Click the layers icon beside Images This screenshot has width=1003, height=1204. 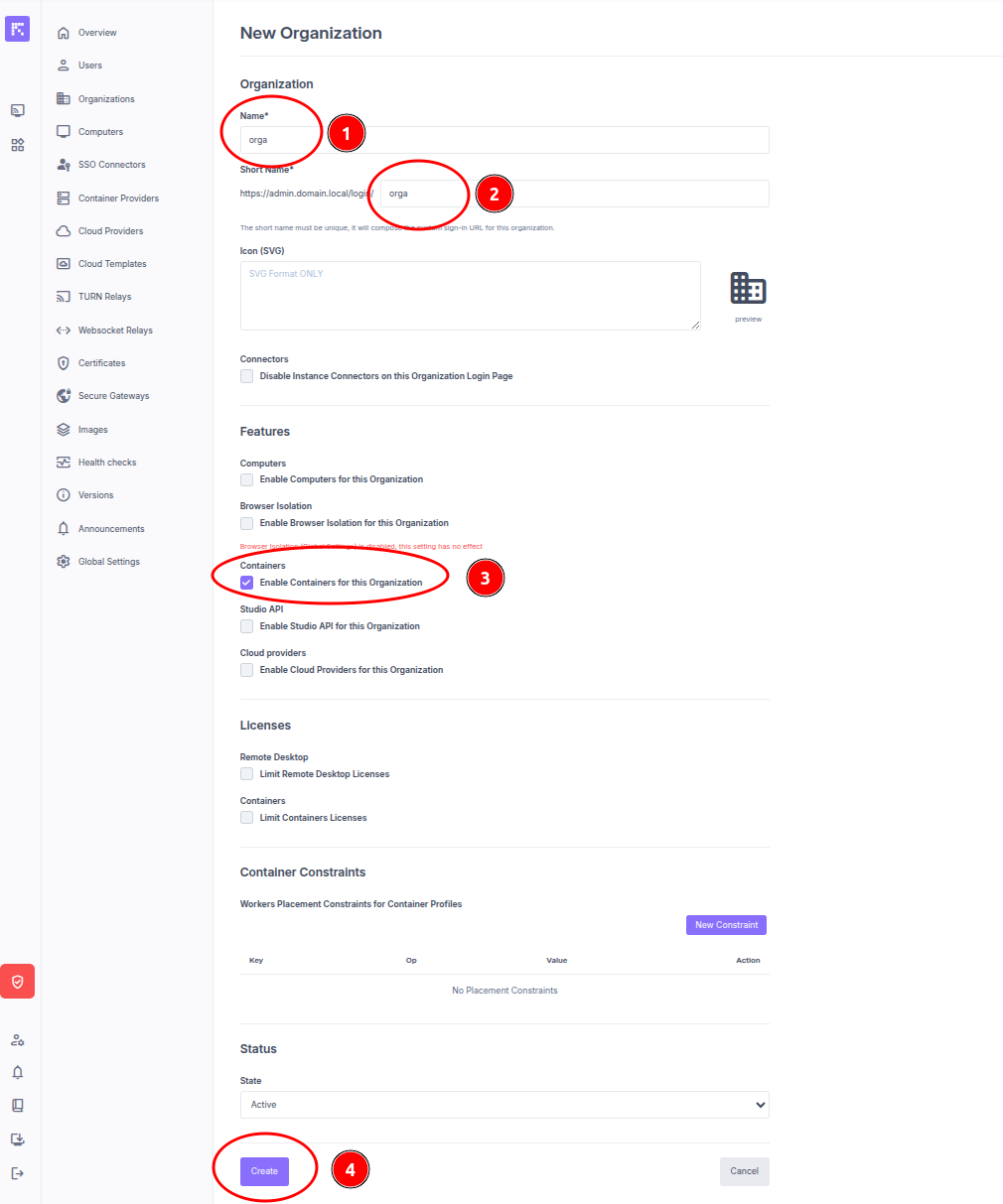64,430
